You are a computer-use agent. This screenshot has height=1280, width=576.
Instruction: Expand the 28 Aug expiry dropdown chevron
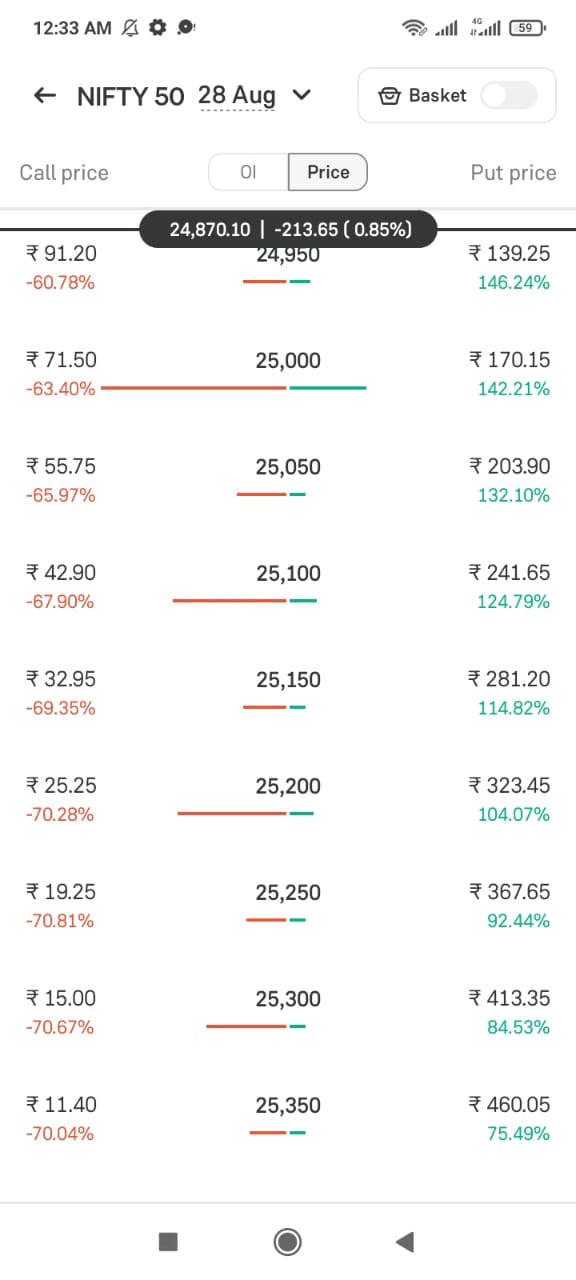point(301,96)
